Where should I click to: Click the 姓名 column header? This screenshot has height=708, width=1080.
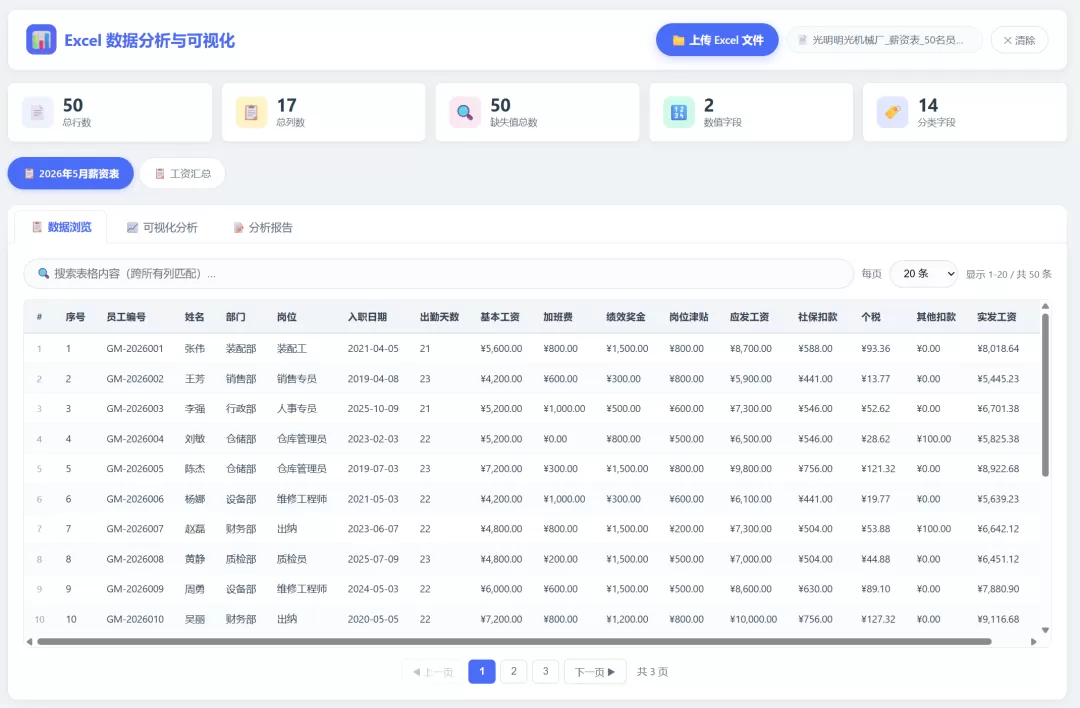point(194,317)
